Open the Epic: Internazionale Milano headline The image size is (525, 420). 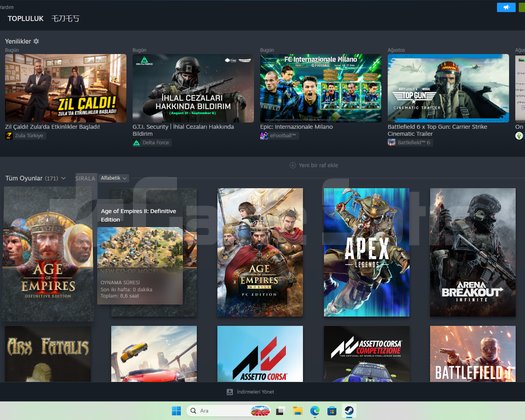[296, 127]
